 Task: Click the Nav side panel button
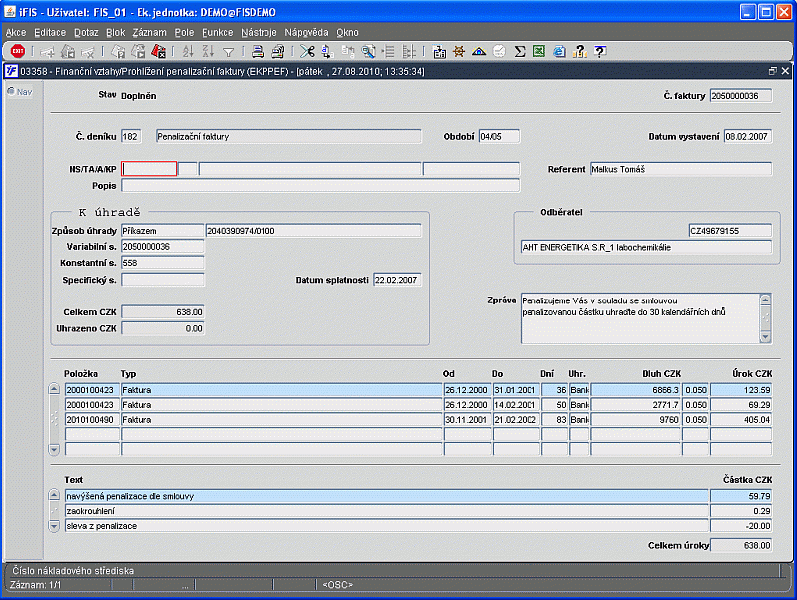pyautogui.click(x=20, y=92)
